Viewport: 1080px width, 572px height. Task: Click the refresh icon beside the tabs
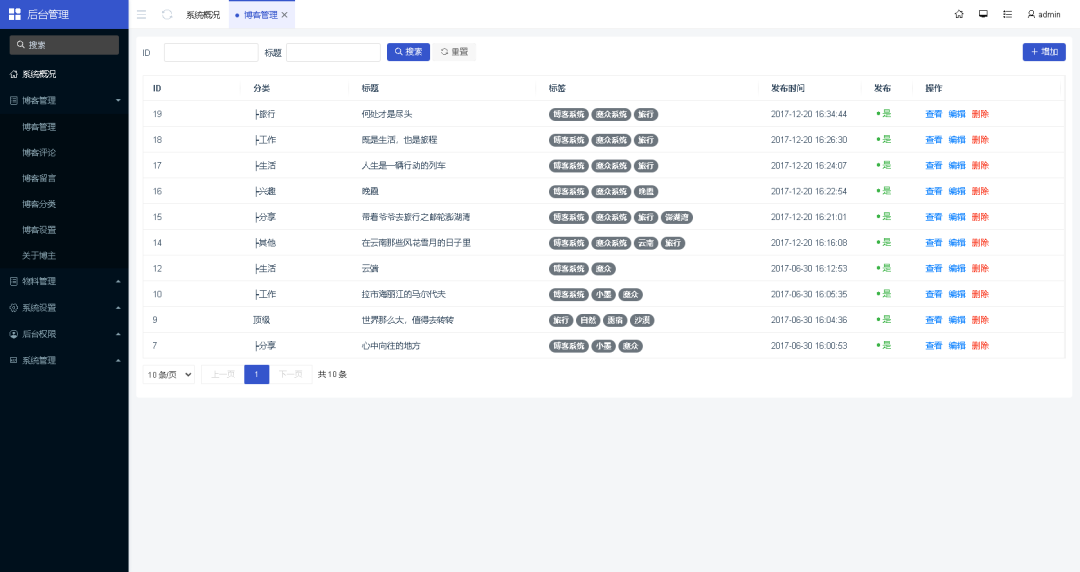point(167,14)
